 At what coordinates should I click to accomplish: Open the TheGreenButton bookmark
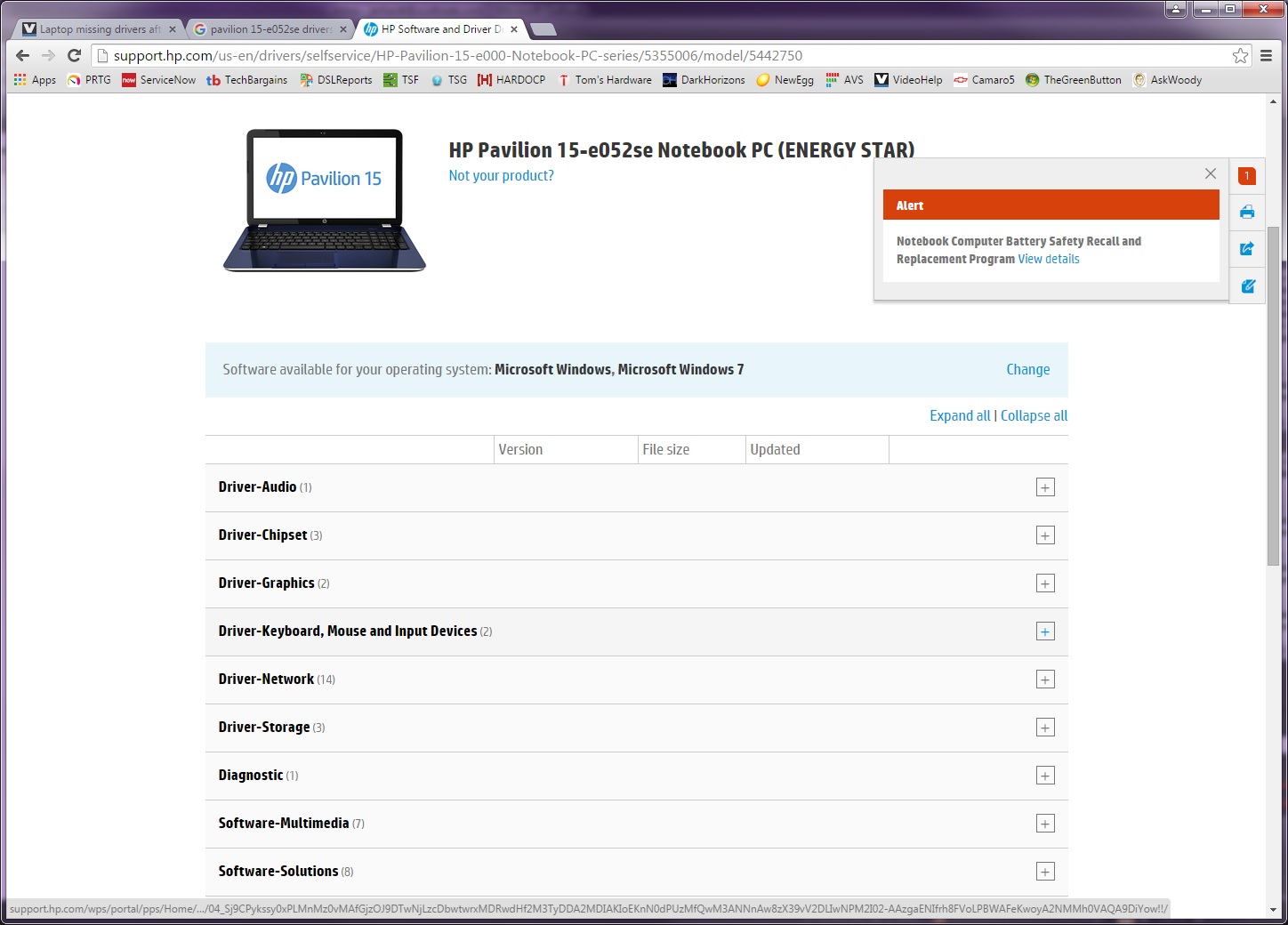(x=1073, y=80)
